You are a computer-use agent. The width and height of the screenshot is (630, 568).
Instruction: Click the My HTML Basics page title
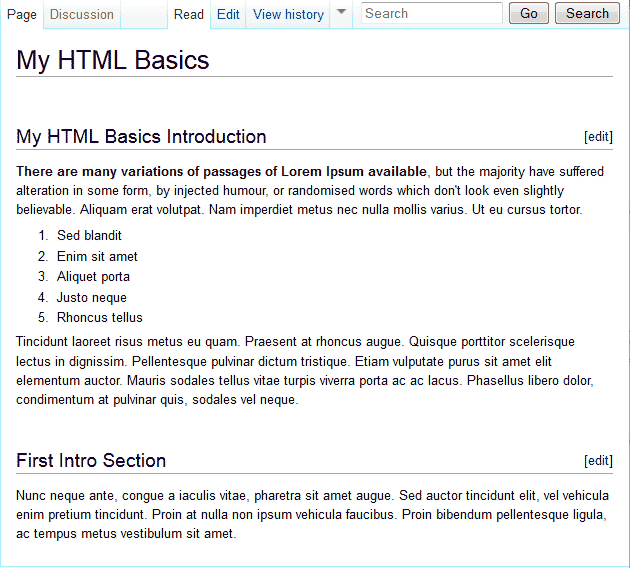[x=113, y=60]
